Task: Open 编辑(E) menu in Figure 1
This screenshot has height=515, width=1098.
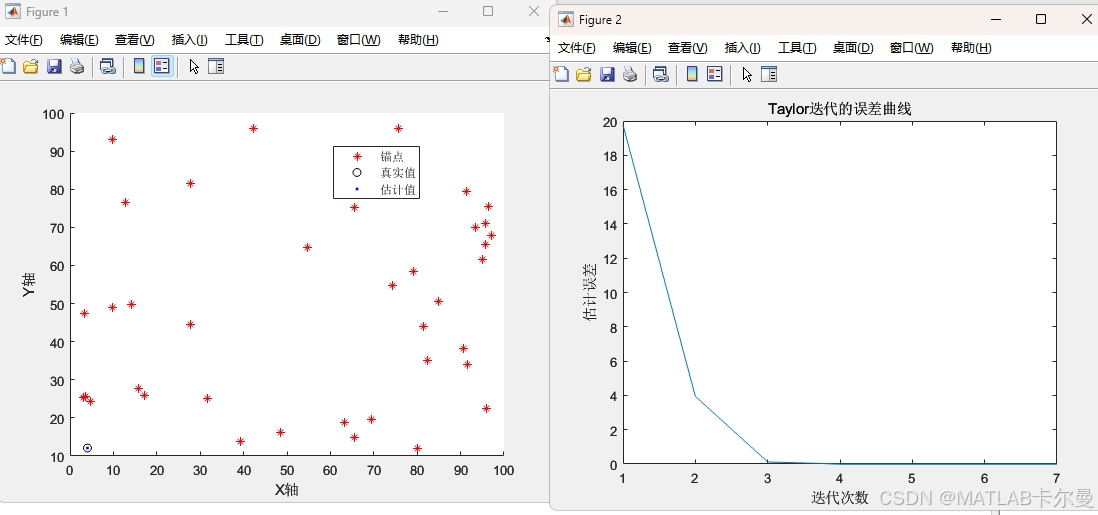Action: [79, 40]
